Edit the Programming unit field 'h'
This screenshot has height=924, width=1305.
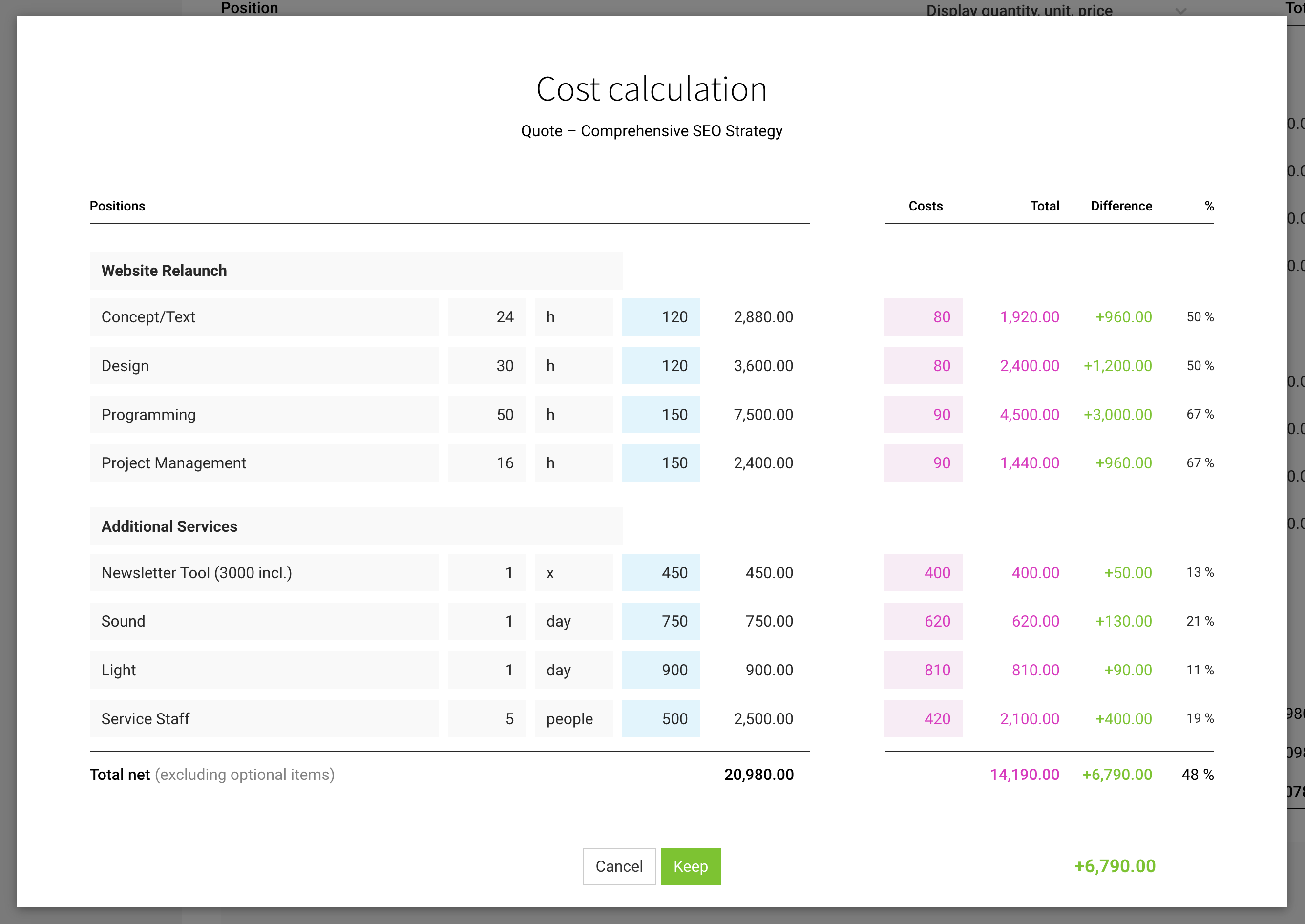(573, 414)
